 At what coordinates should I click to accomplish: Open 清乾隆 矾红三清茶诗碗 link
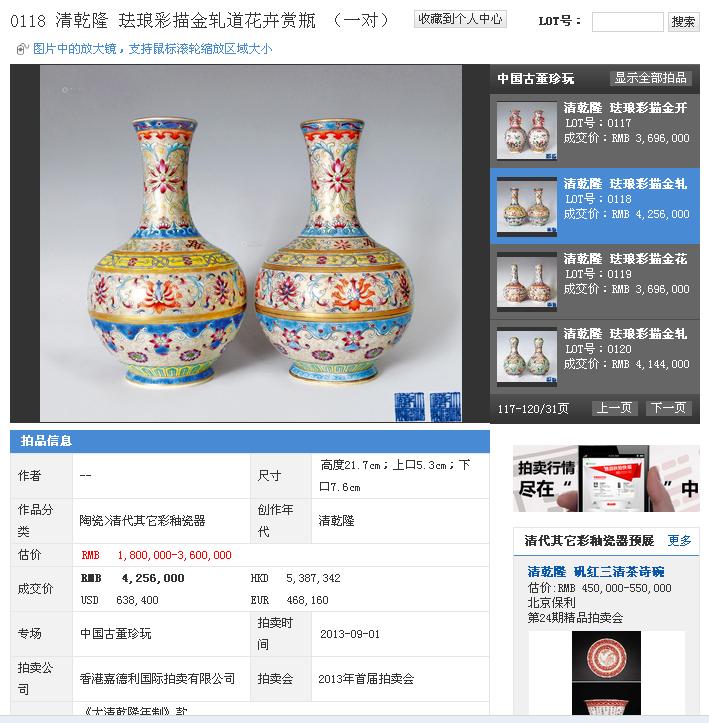click(596, 572)
